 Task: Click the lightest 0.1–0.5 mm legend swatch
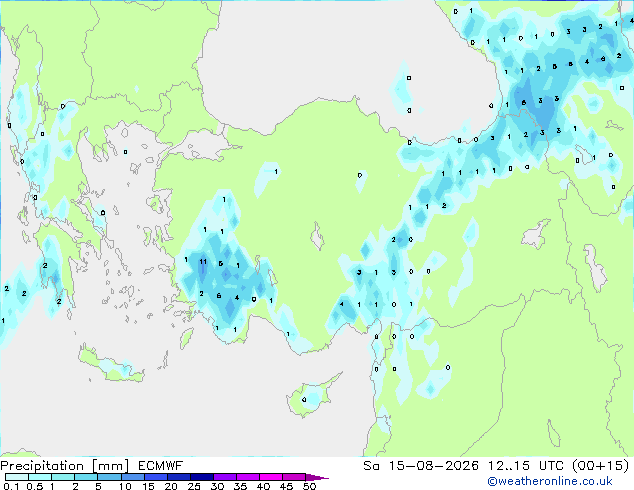(x=17, y=477)
